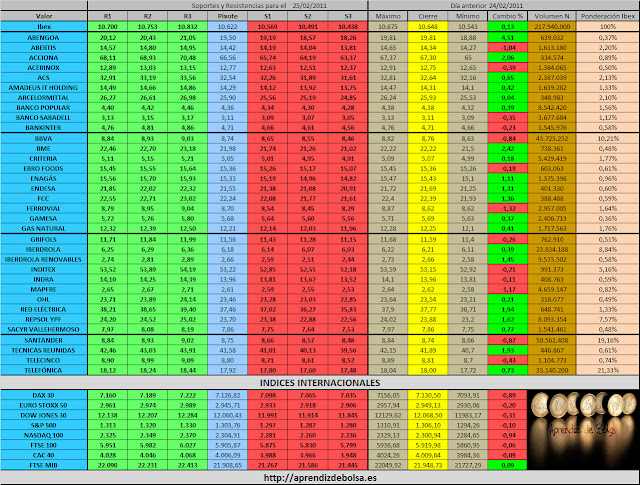The width and height of the screenshot is (640, 485).
Task: Select the 'MAPFRE' row name cell
Action: pyautogui.click(x=44, y=289)
